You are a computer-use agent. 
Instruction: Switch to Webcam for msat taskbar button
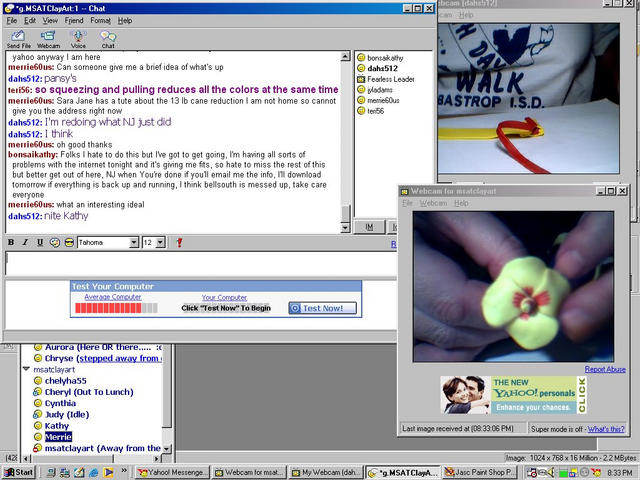coord(249,472)
